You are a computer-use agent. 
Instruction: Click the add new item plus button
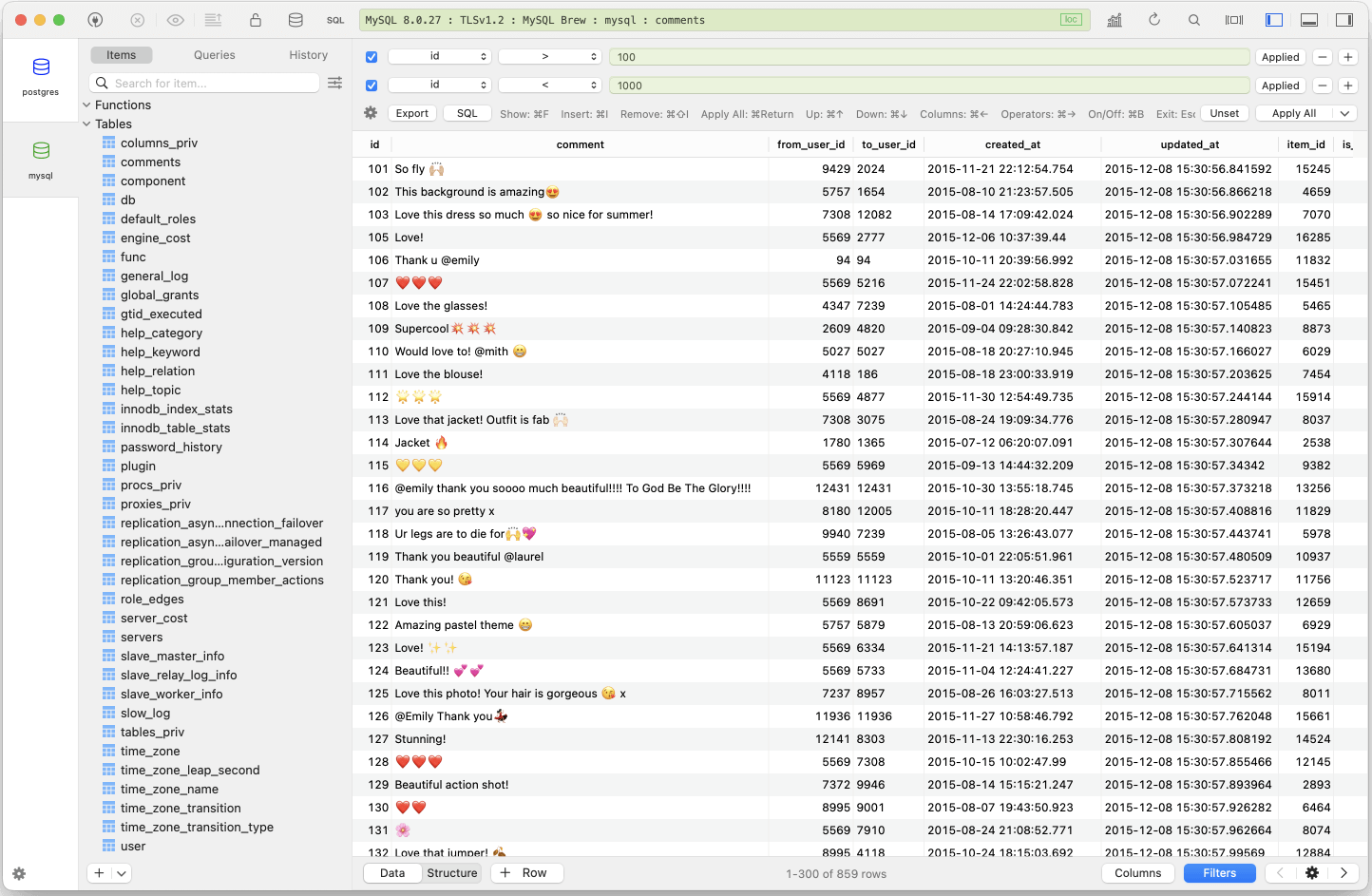[x=99, y=873]
